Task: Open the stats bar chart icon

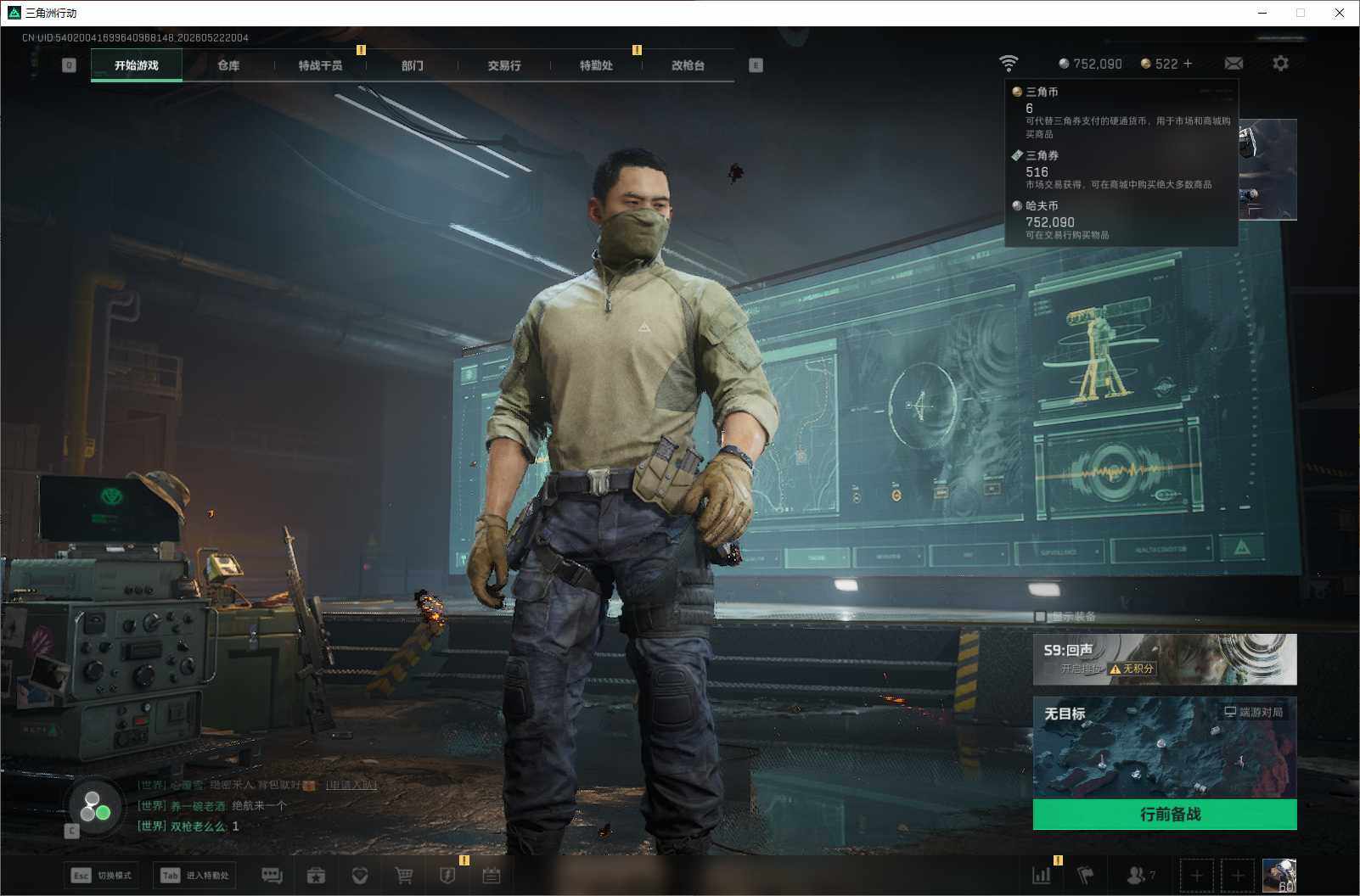Action: [x=1042, y=875]
